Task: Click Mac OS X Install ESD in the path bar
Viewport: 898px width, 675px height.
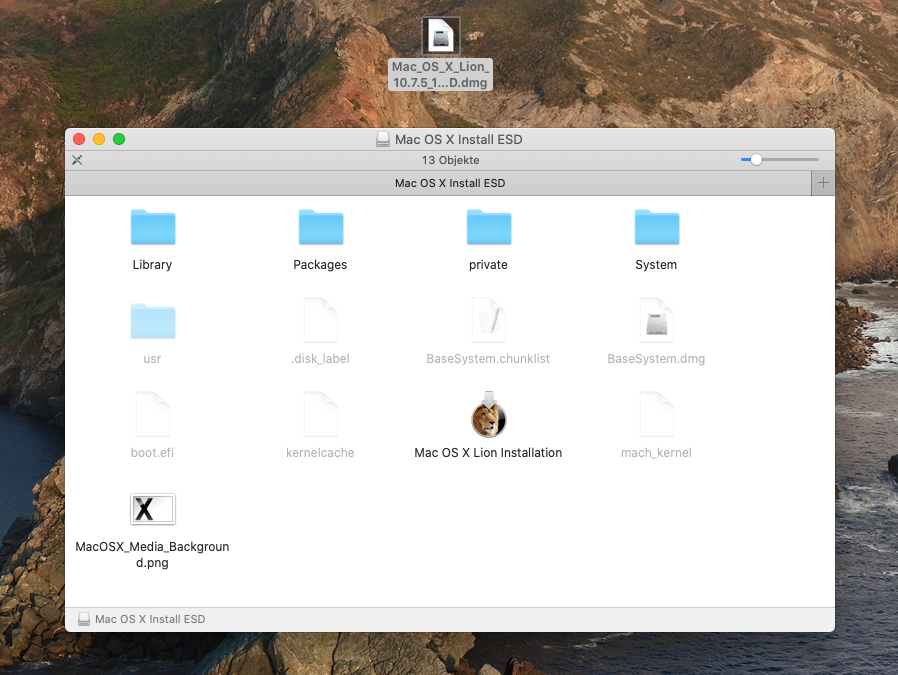Action: point(150,619)
